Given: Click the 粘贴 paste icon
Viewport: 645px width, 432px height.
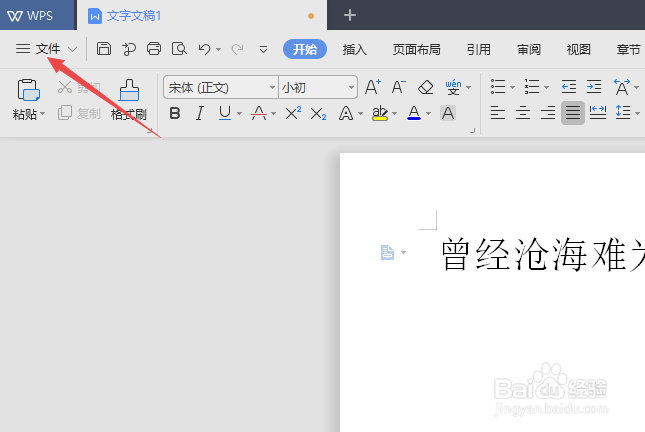Looking at the screenshot, I should point(28,90).
